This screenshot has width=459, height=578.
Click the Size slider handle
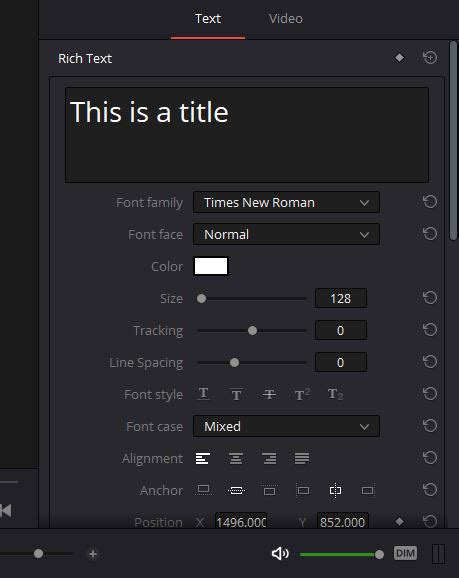(201, 299)
